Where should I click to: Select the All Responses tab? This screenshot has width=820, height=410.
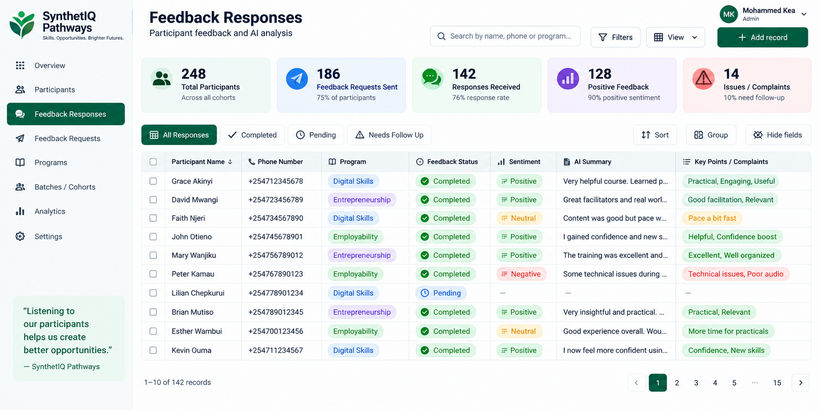click(179, 135)
